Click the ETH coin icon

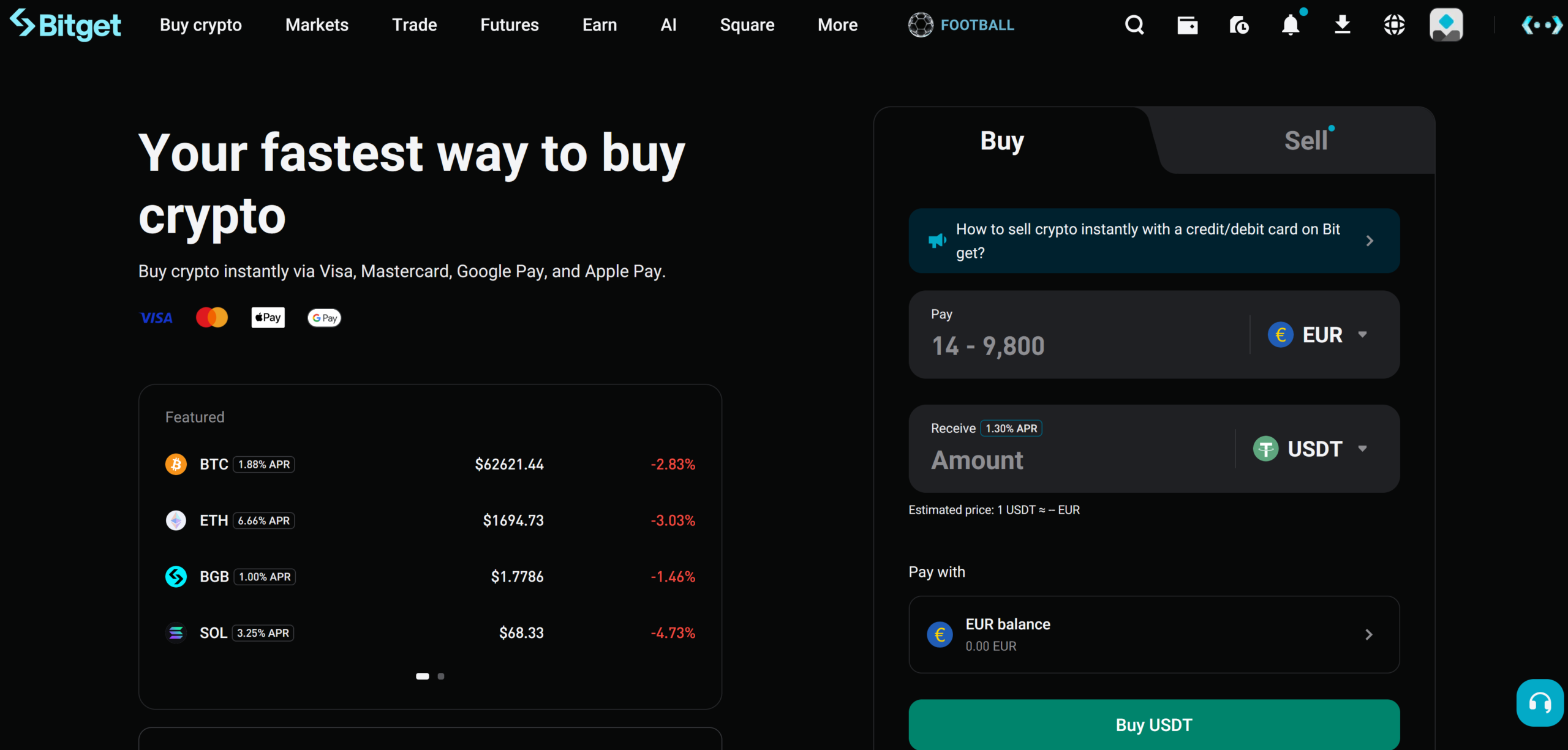(176, 520)
